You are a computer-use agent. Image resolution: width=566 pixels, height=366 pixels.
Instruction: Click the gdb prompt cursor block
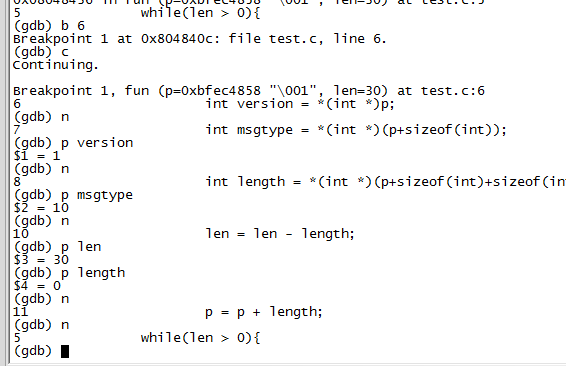coord(65,351)
